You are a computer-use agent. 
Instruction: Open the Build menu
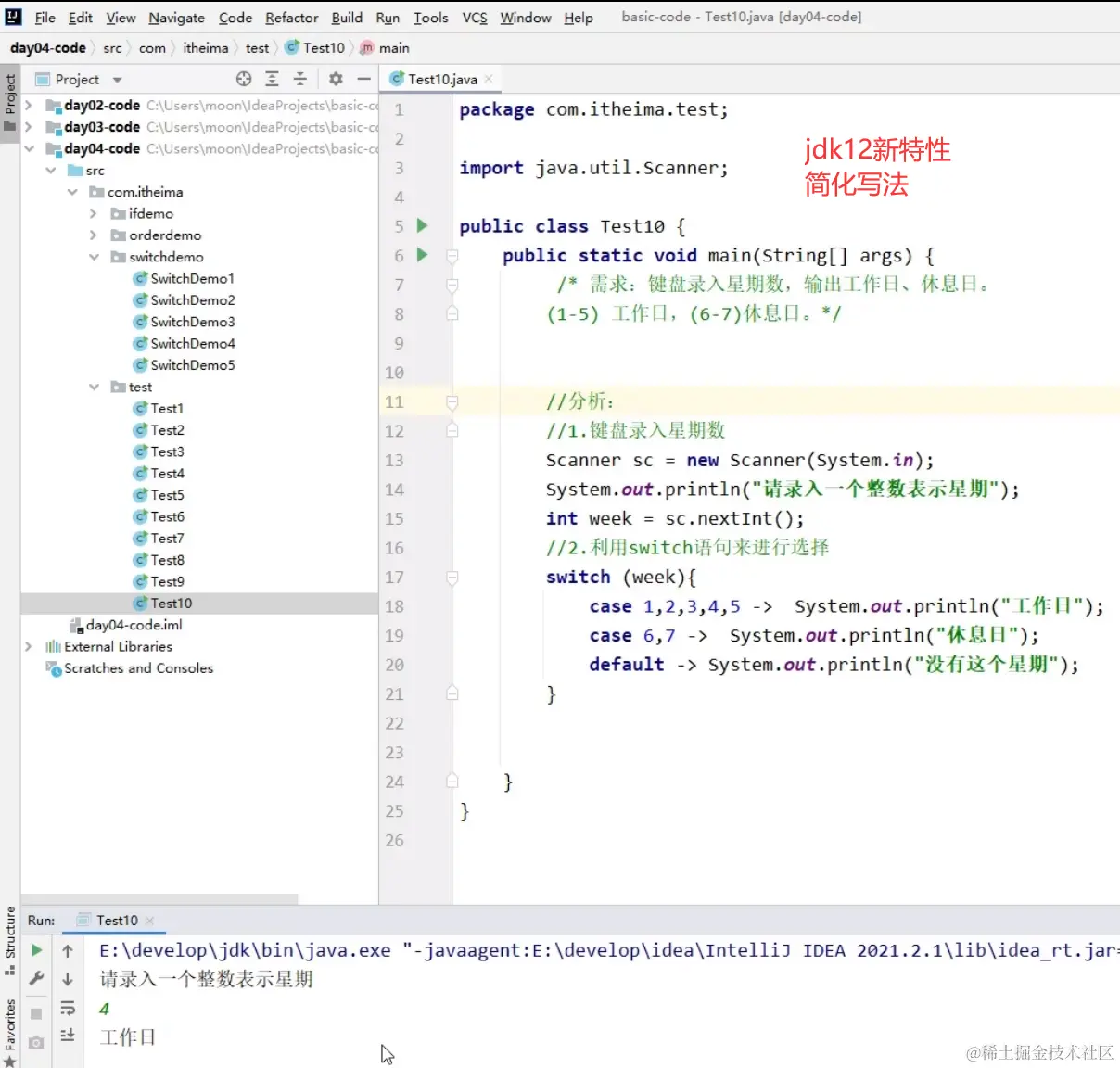pos(347,18)
